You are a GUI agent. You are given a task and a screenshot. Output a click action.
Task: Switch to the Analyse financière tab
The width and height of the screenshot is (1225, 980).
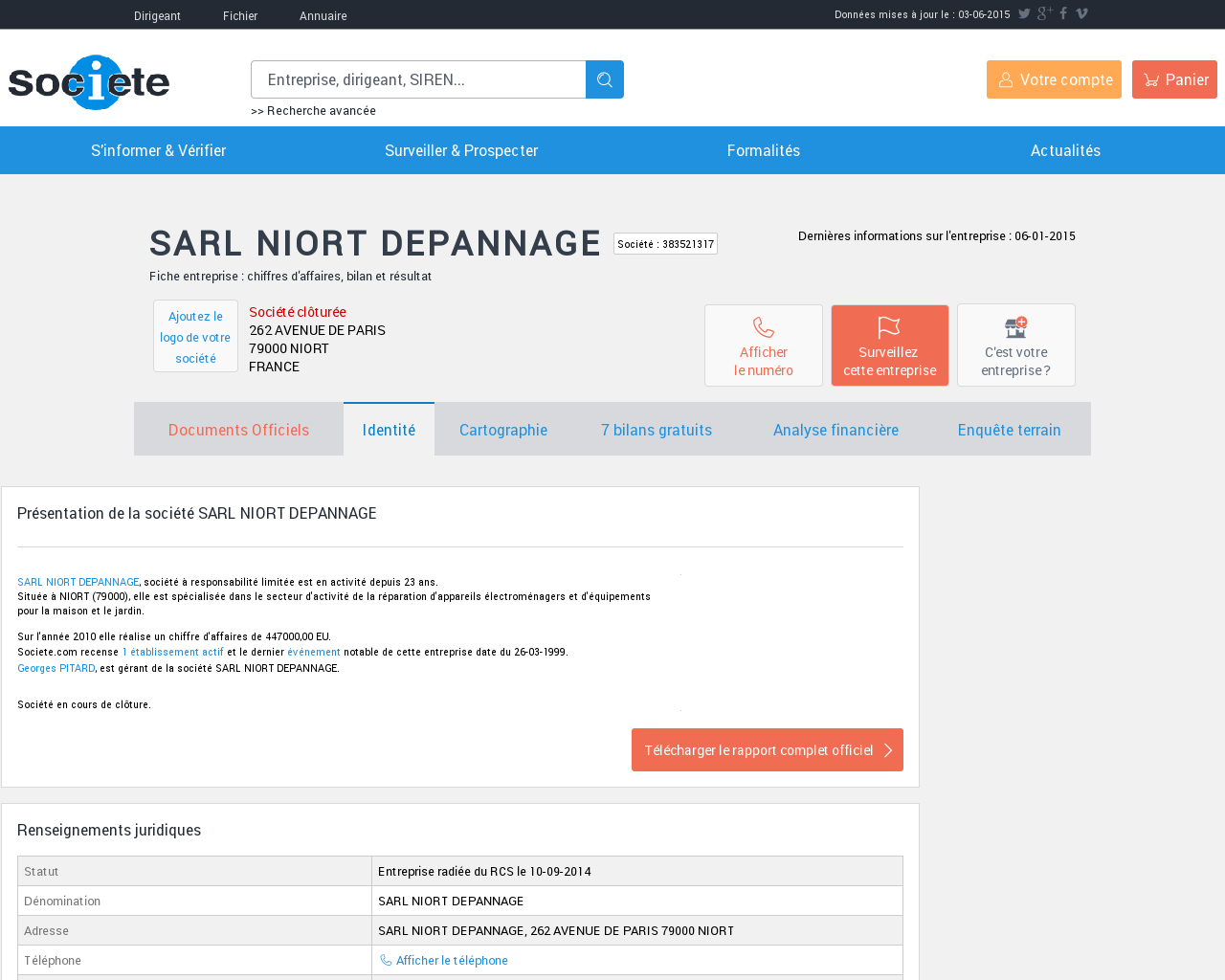pyautogui.click(x=835, y=430)
